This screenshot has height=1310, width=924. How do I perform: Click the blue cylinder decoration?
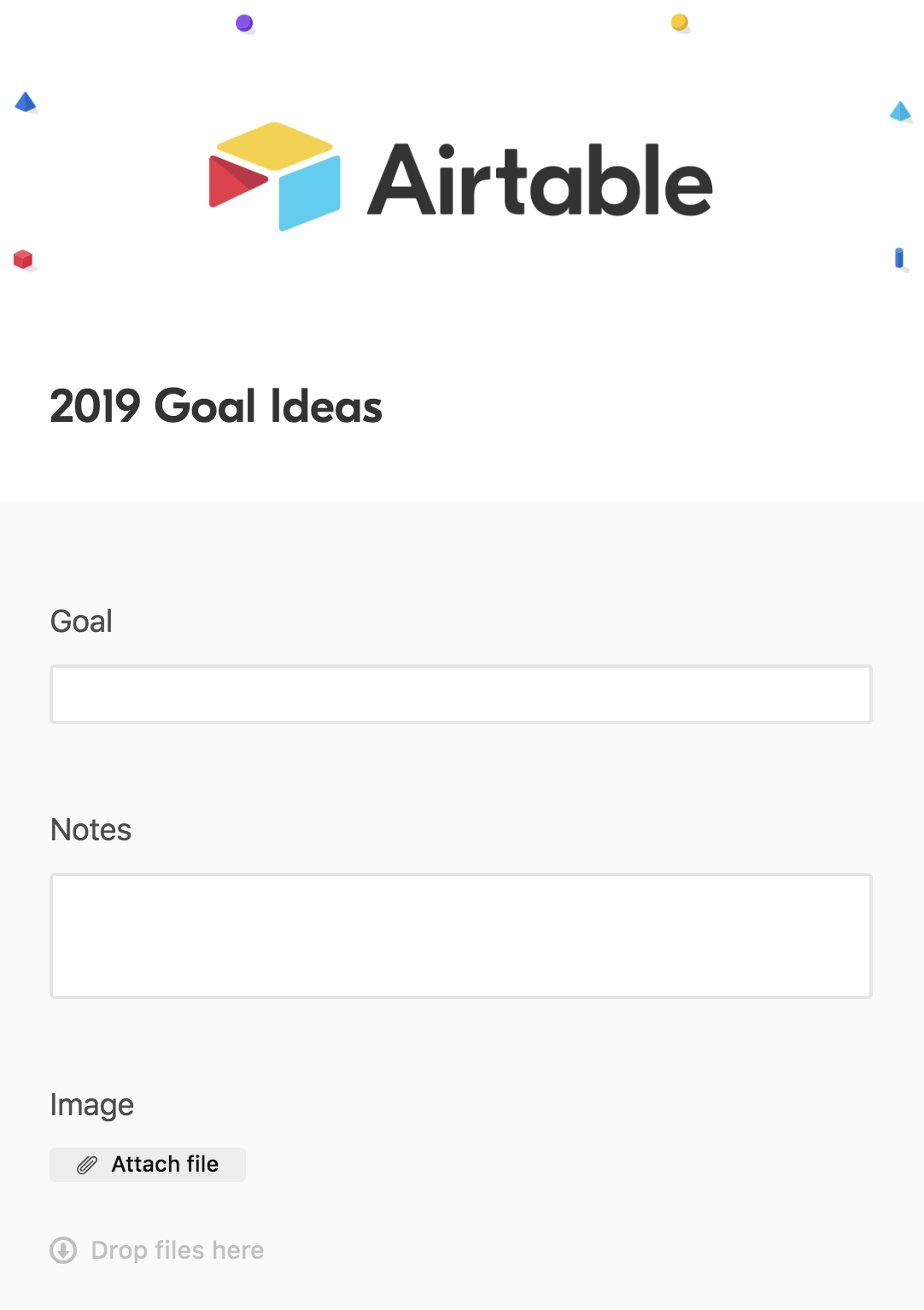pyautogui.click(x=899, y=258)
